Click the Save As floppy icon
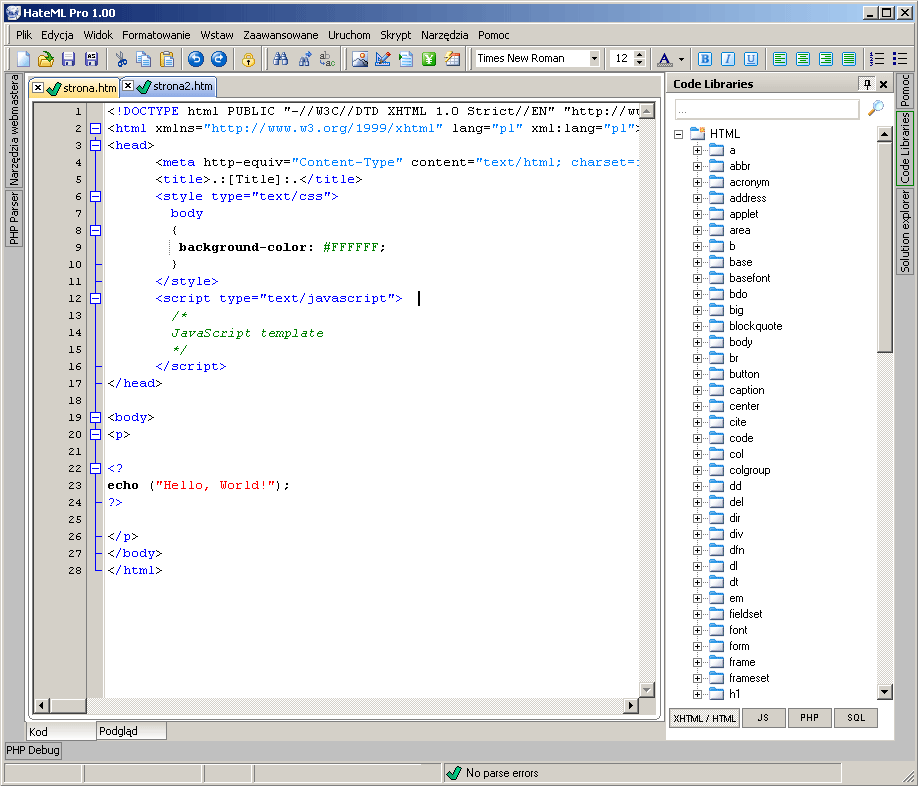This screenshot has width=918, height=786. (91, 59)
